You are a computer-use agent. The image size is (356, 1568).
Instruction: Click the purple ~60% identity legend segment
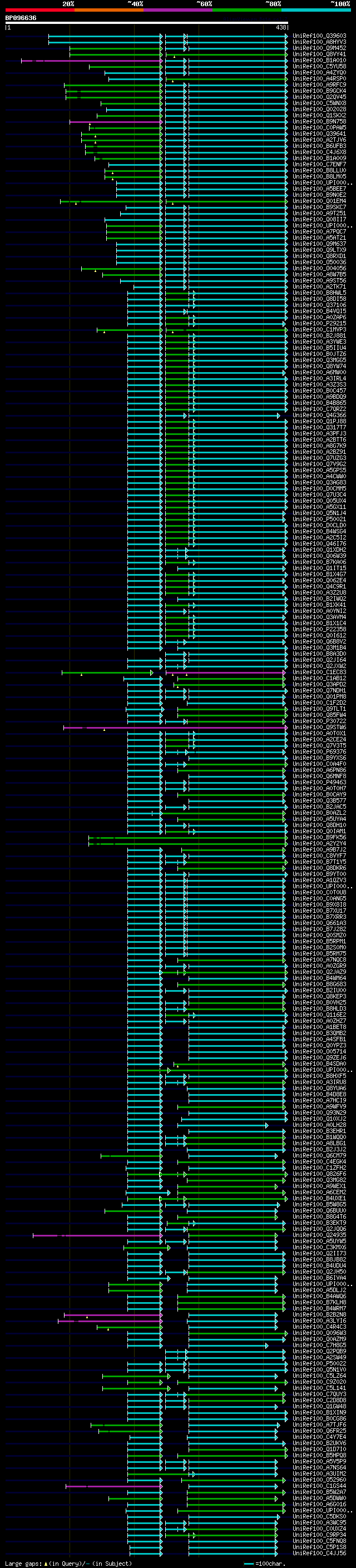177,10
